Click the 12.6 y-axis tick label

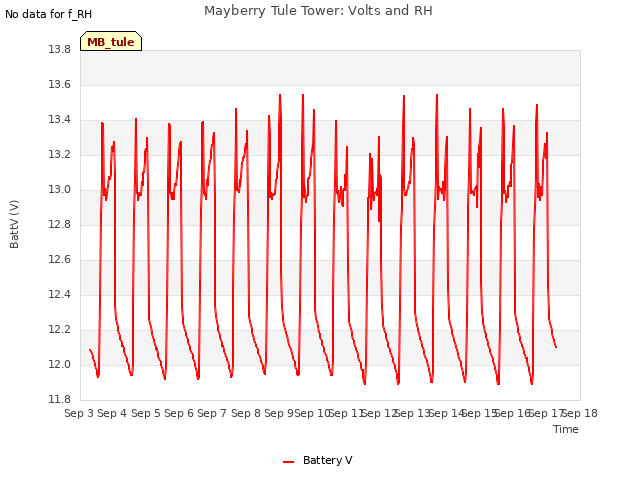60,260
